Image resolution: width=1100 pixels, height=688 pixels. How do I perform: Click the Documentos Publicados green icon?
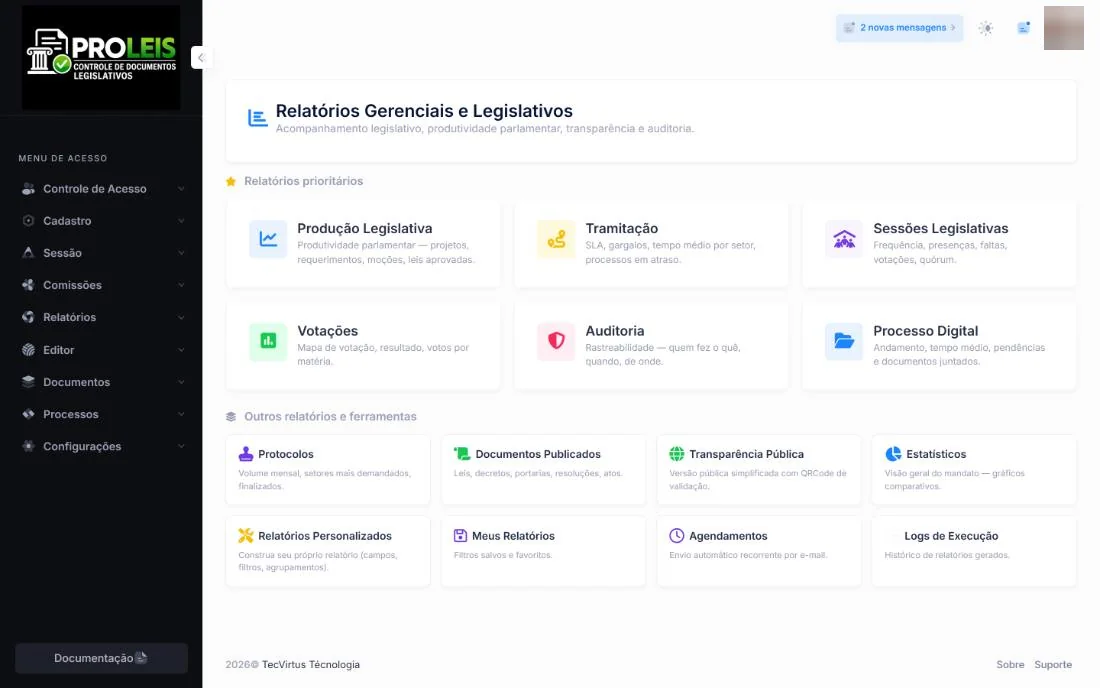(x=462, y=454)
